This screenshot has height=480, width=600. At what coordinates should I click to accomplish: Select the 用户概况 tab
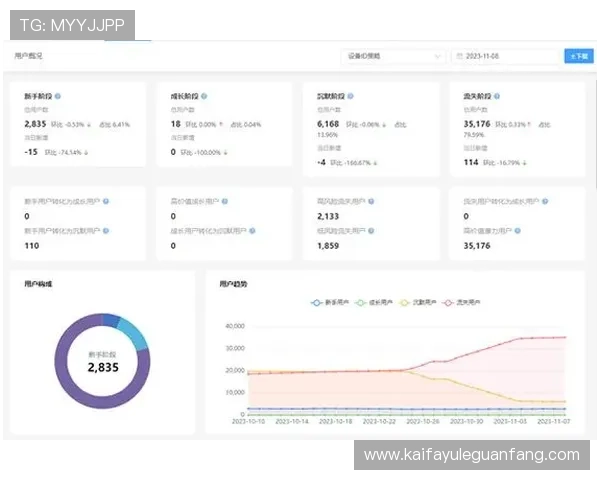29,57
